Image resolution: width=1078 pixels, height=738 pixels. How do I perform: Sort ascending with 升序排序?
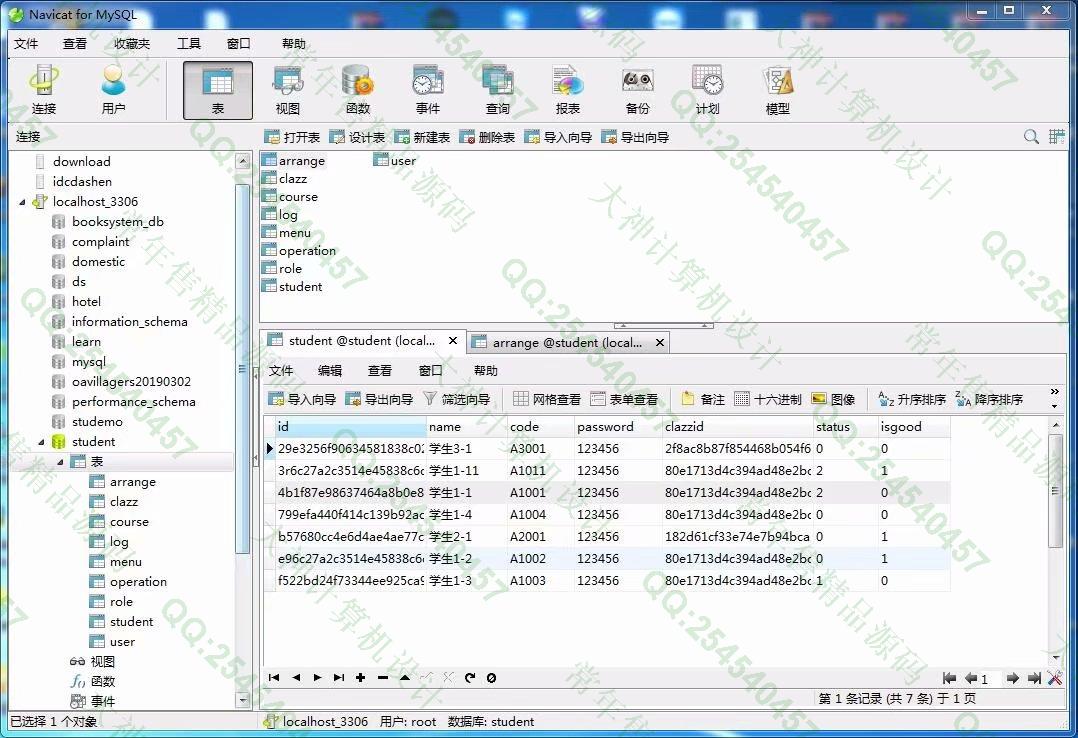click(x=912, y=399)
